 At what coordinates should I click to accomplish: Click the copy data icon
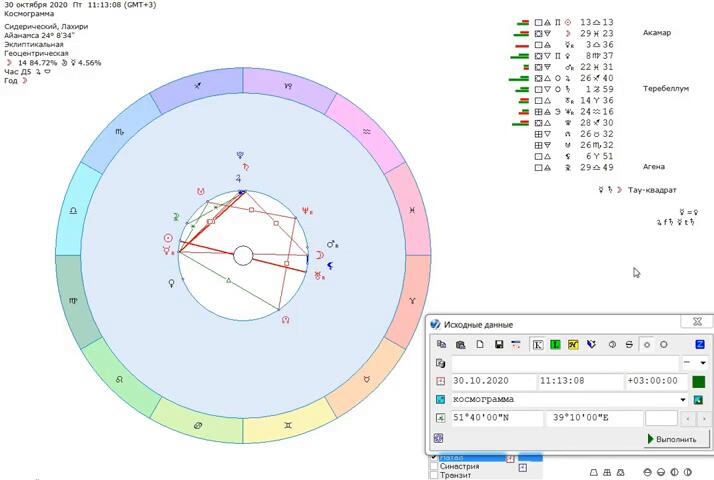[x=441, y=344]
